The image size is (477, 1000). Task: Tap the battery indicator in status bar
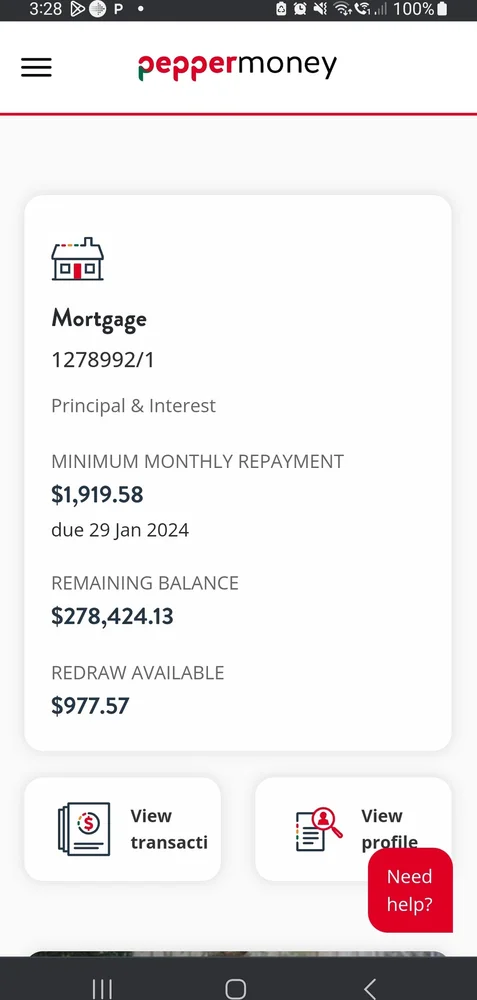point(442,9)
